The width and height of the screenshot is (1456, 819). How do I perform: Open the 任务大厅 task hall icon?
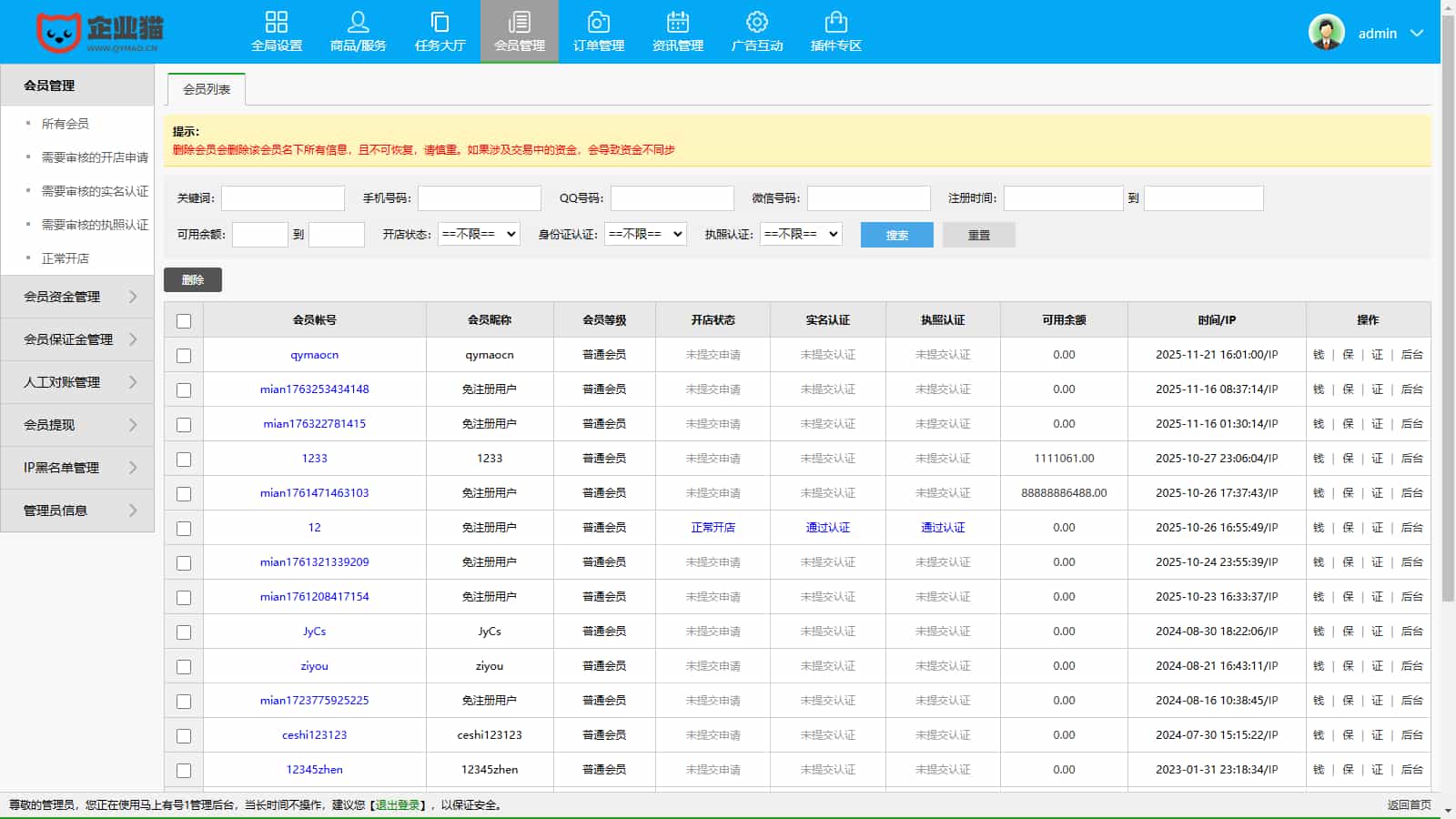(x=440, y=22)
